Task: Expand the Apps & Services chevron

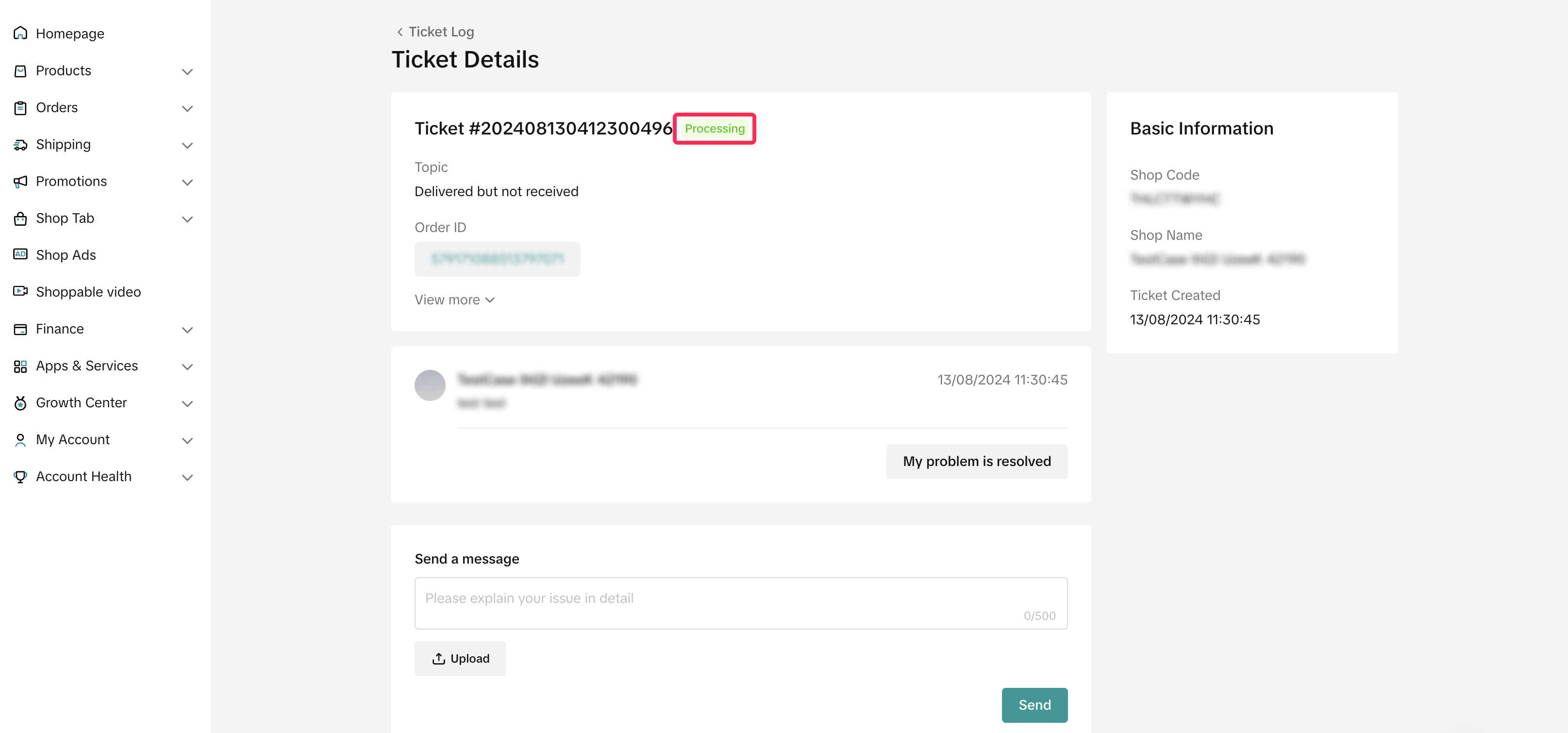Action: click(x=187, y=366)
